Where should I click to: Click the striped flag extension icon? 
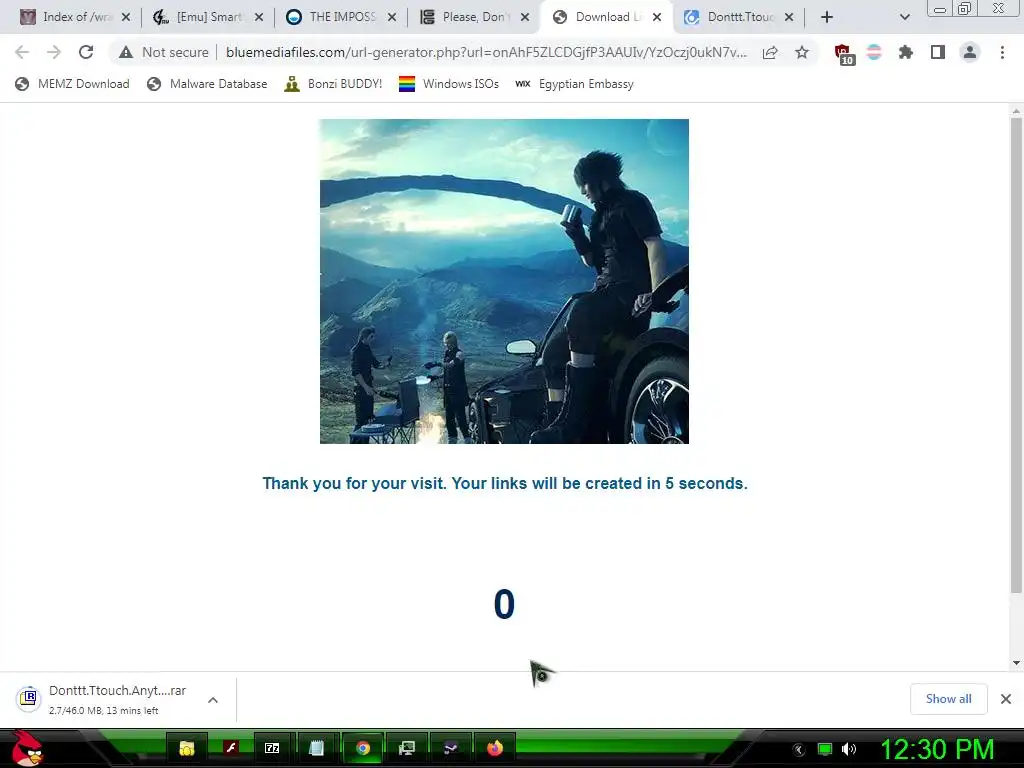tap(874, 52)
